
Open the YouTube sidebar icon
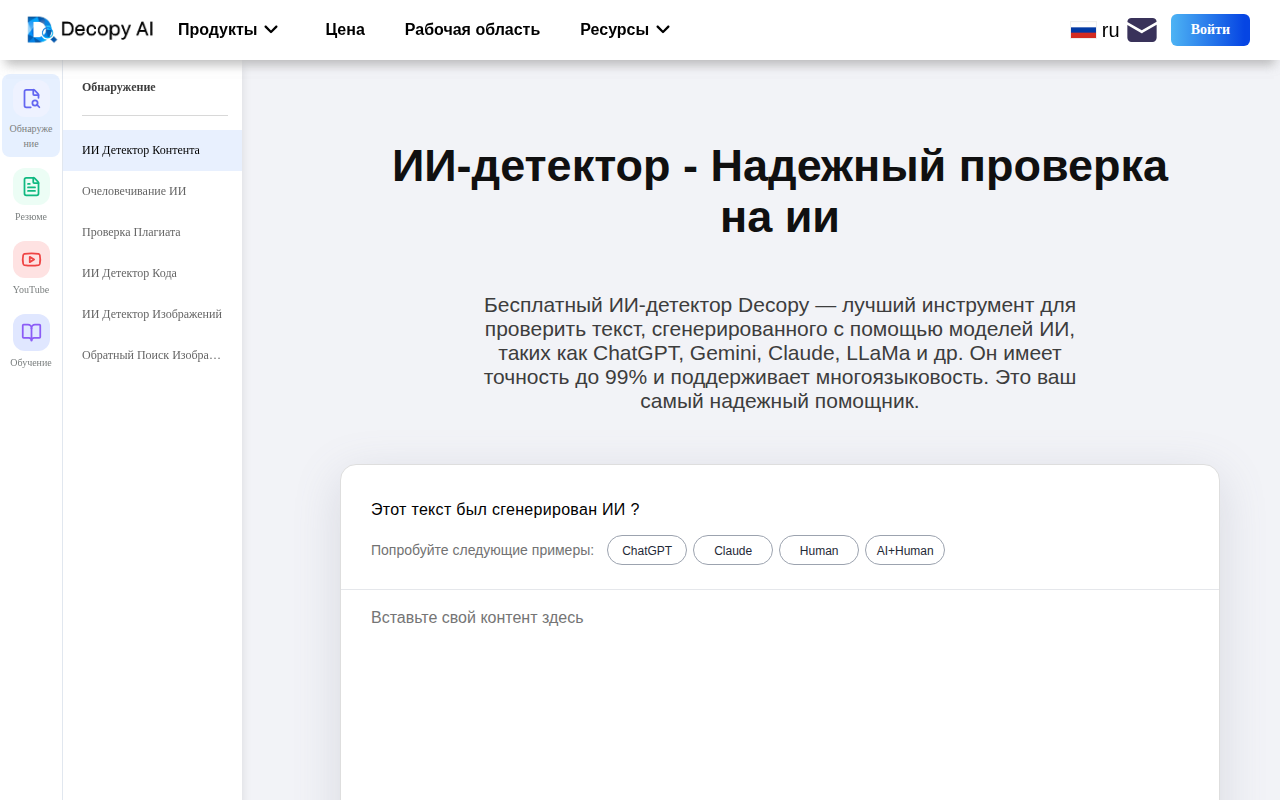(31, 268)
